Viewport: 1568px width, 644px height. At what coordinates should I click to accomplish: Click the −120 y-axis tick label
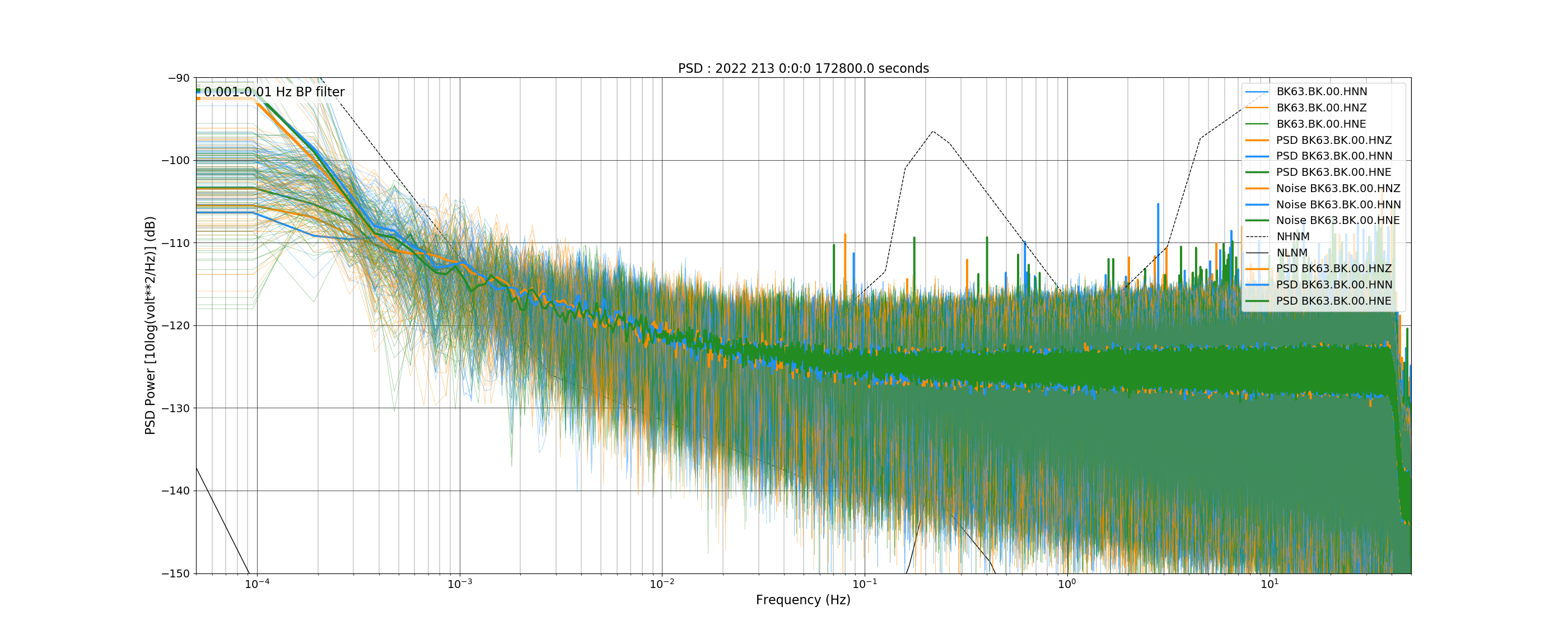175,326
